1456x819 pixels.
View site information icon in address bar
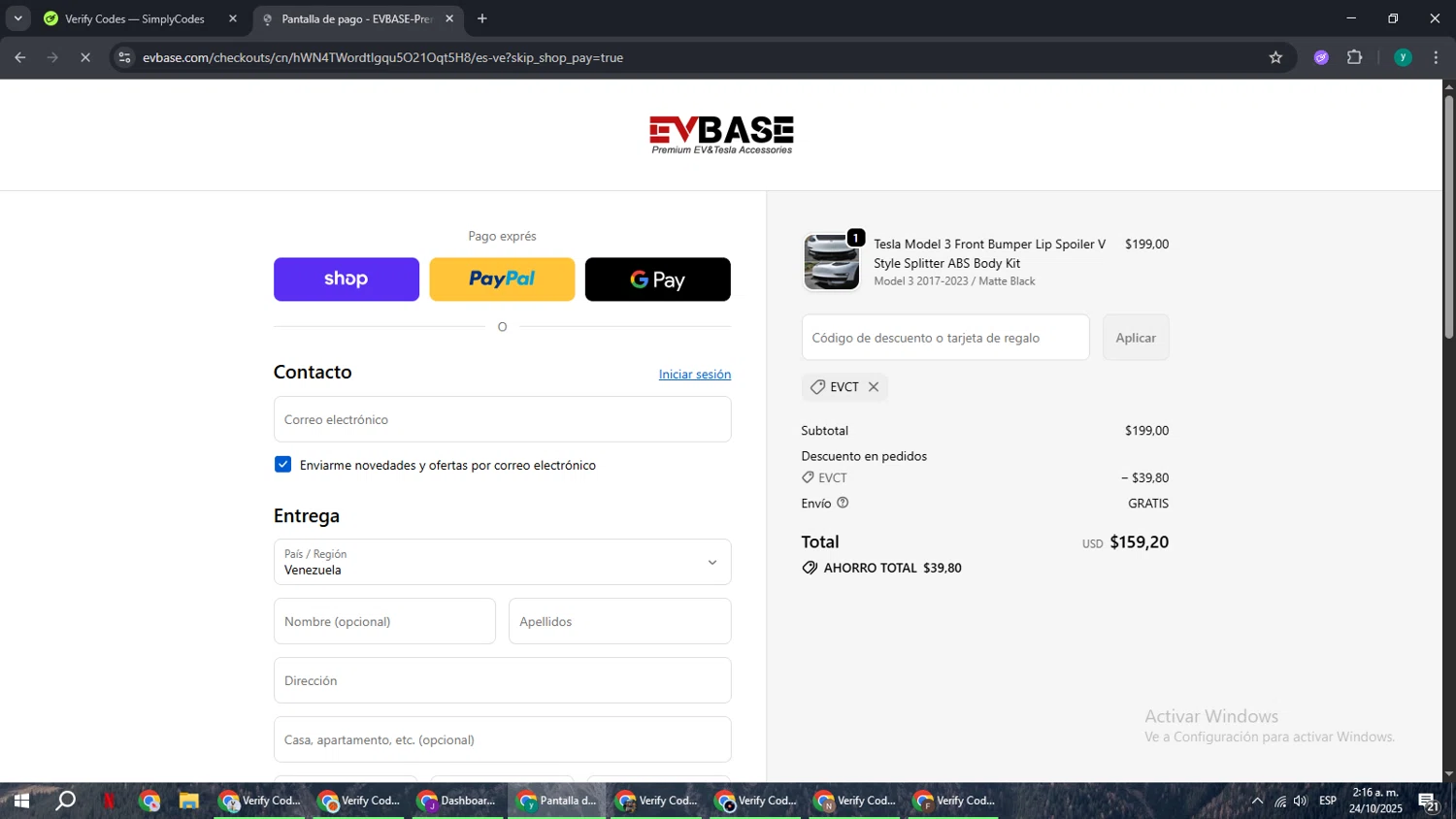[124, 57]
